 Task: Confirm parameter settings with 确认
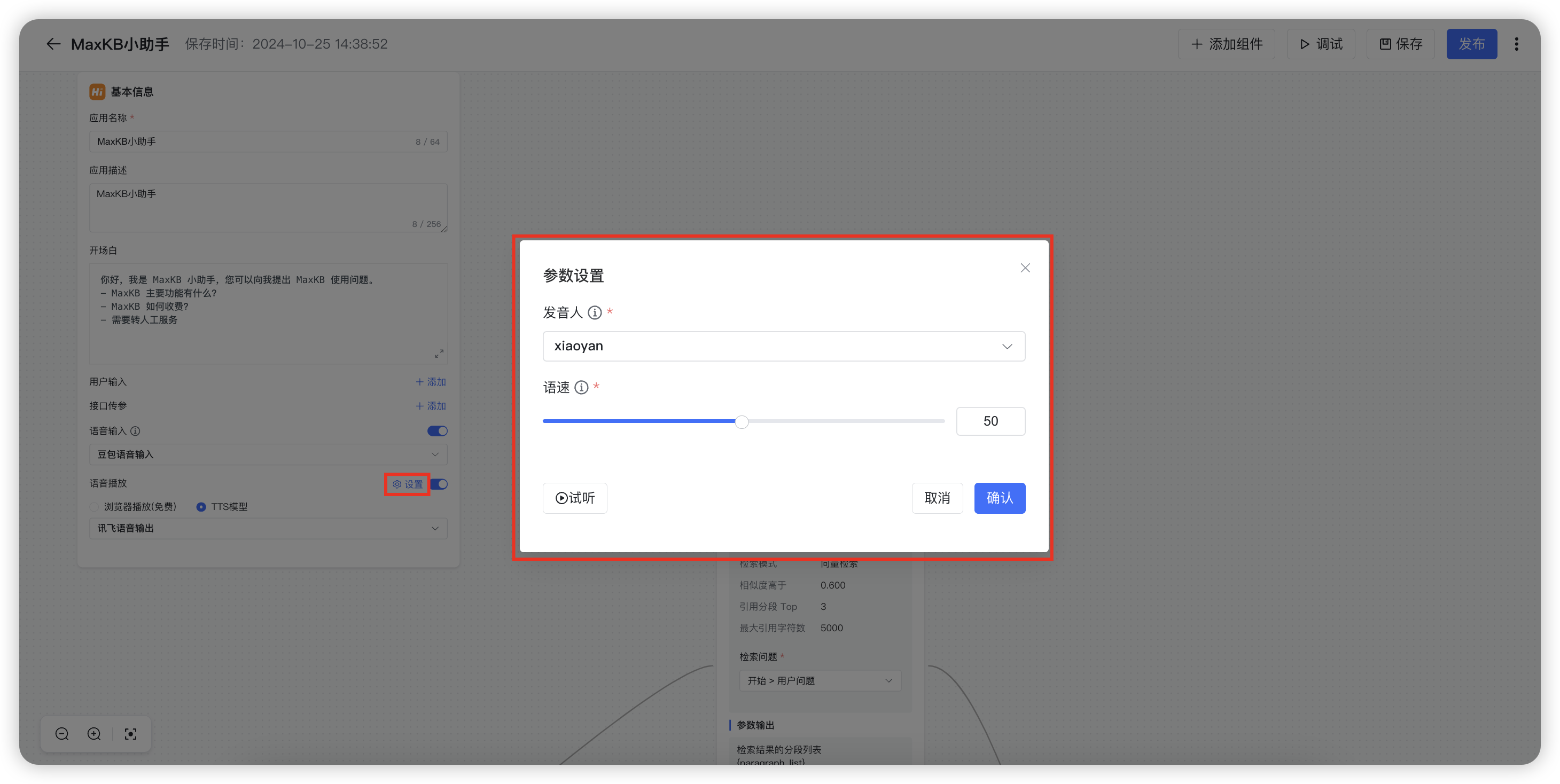pos(999,498)
